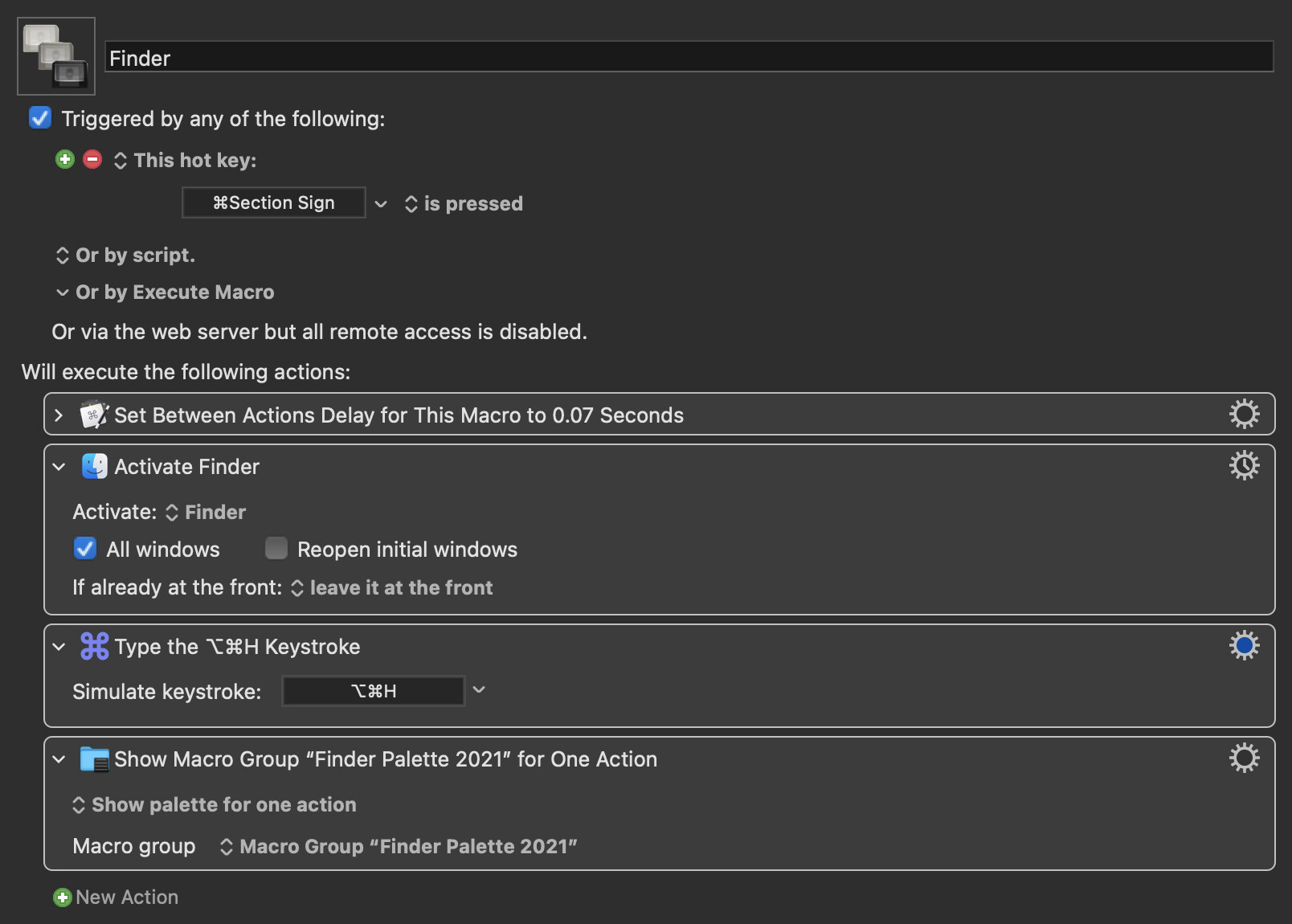The image size is (1292, 924).
Task: Open dropdown arrow beside ⌘Section Sign hot key
Action: [381, 204]
